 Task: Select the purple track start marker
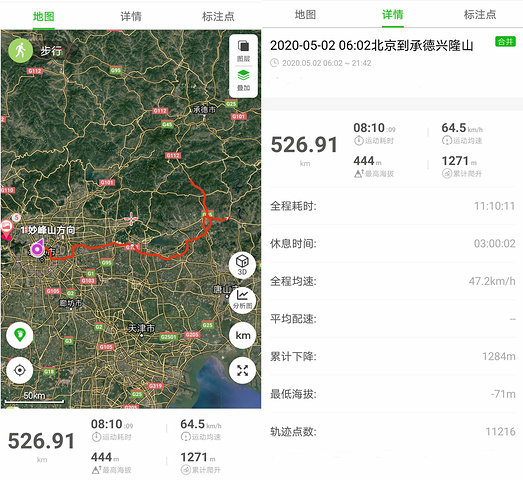click(37, 248)
